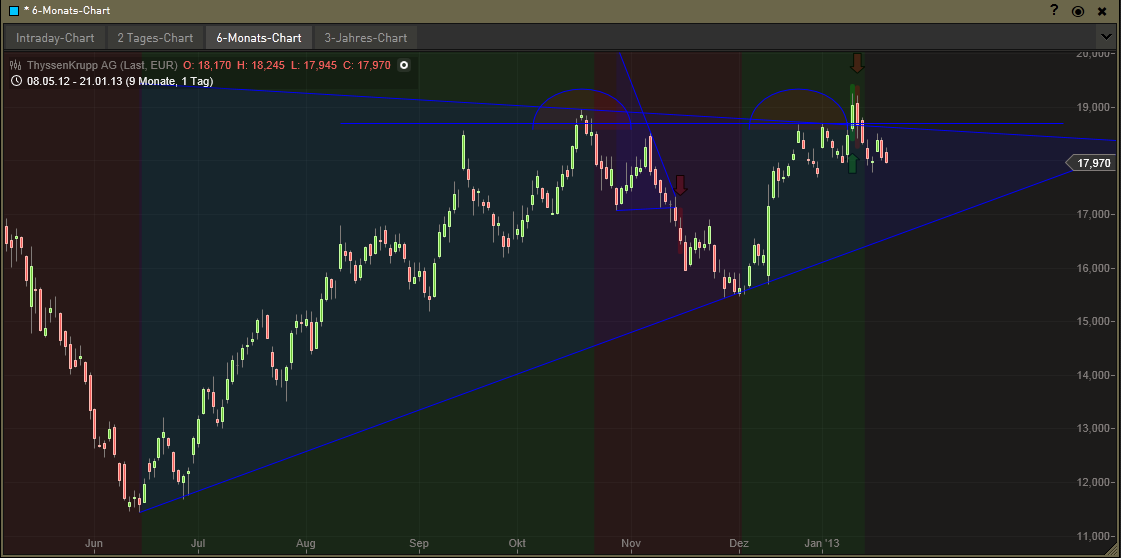Click the clock icon next to date range
This screenshot has height=558, width=1121.
[16, 81]
